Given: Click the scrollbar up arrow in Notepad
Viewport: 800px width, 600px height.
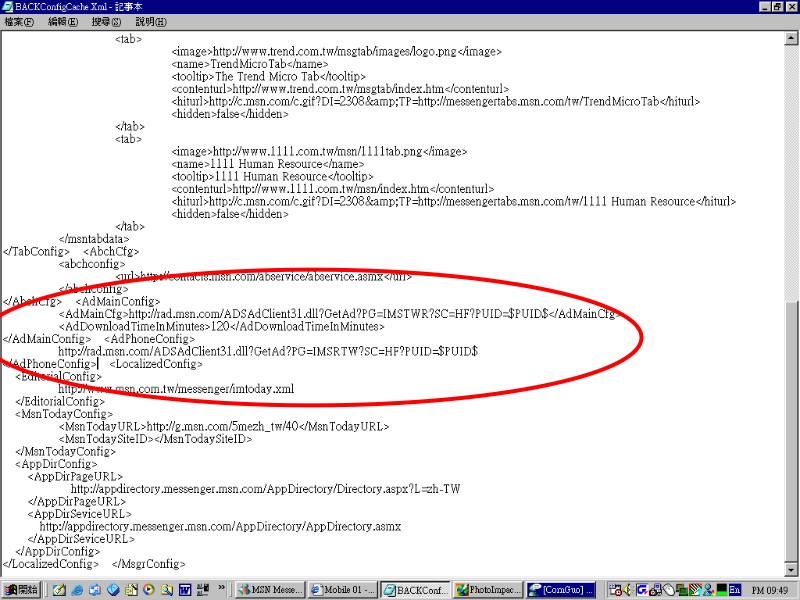Looking at the screenshot, I should pos(791,37).
